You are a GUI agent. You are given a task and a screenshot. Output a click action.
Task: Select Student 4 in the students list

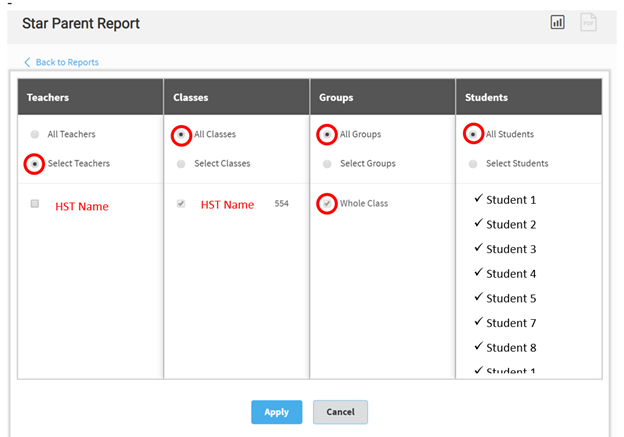[510, 274]
